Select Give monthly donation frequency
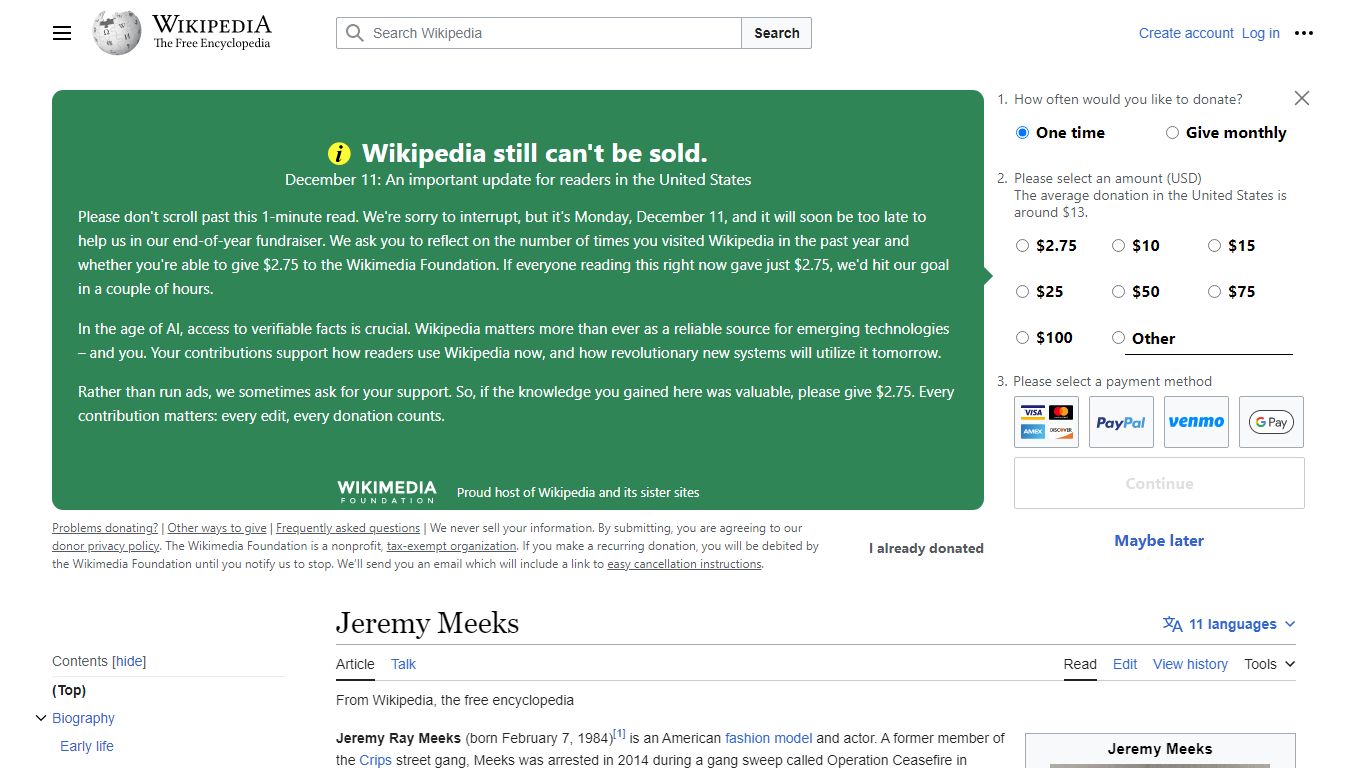The height and width of the screenshot is (768, 1366). [x=1172, y=132]
